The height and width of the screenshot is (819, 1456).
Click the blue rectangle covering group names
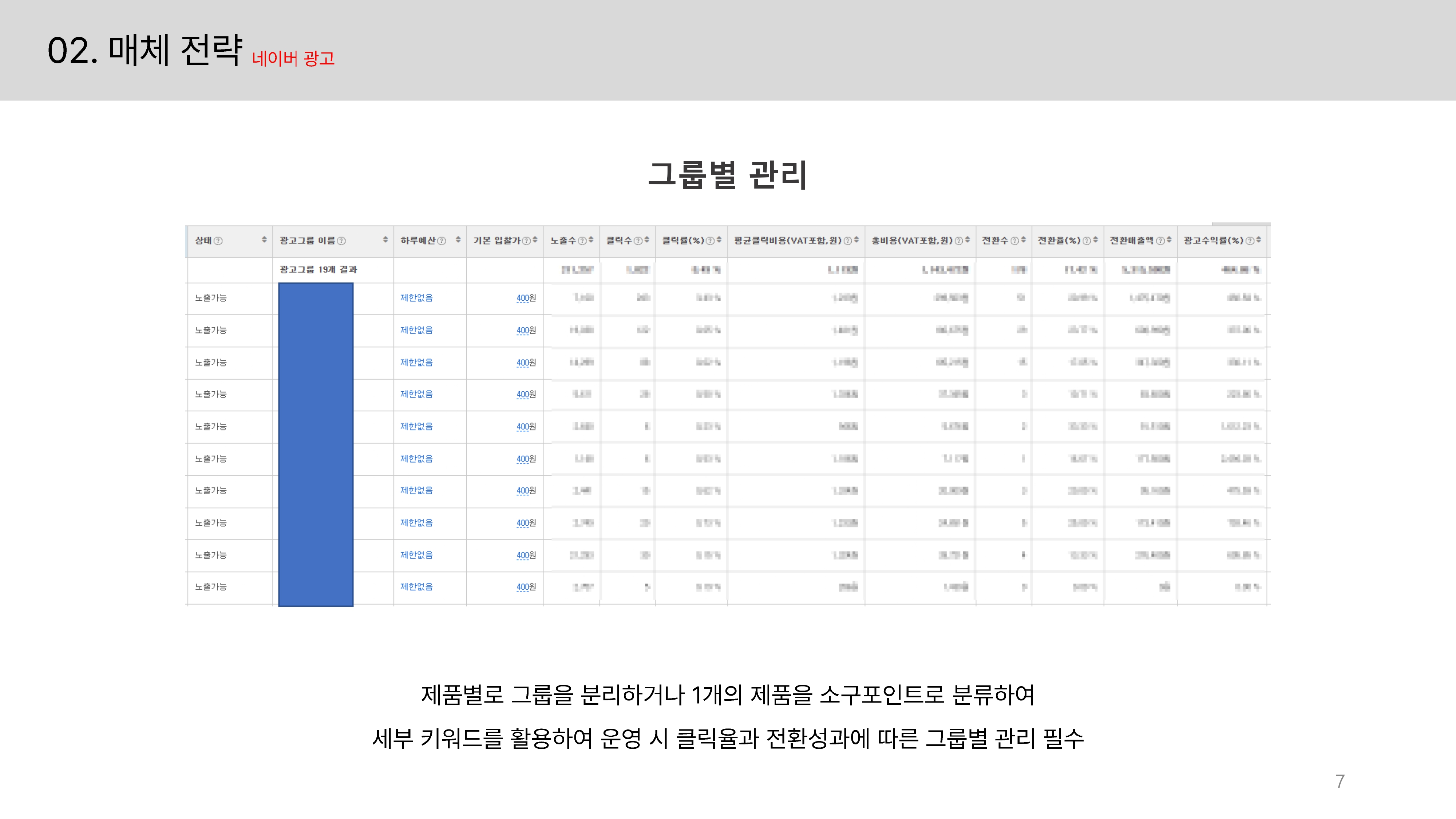point(316,445)
